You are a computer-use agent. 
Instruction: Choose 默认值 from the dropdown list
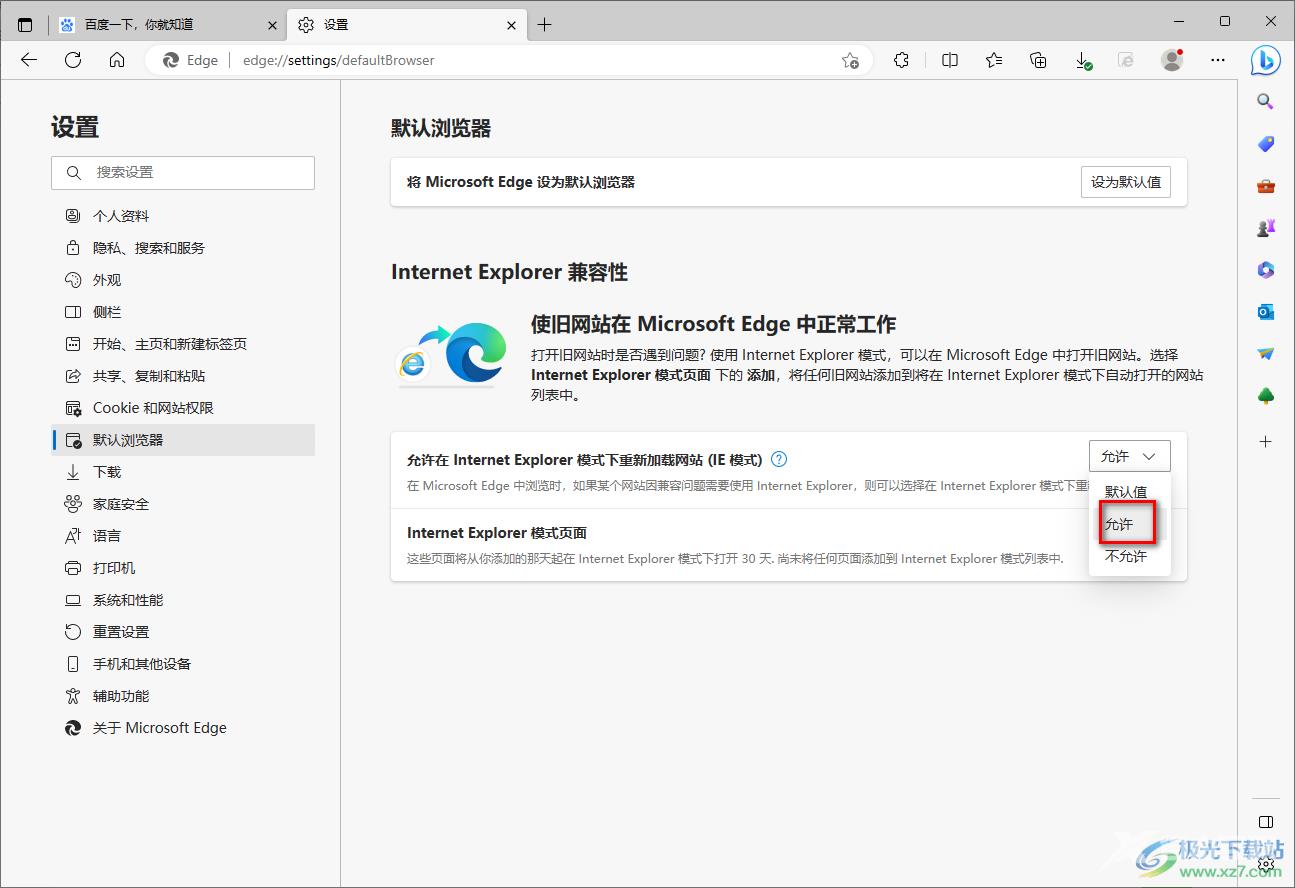(1129, 492)
